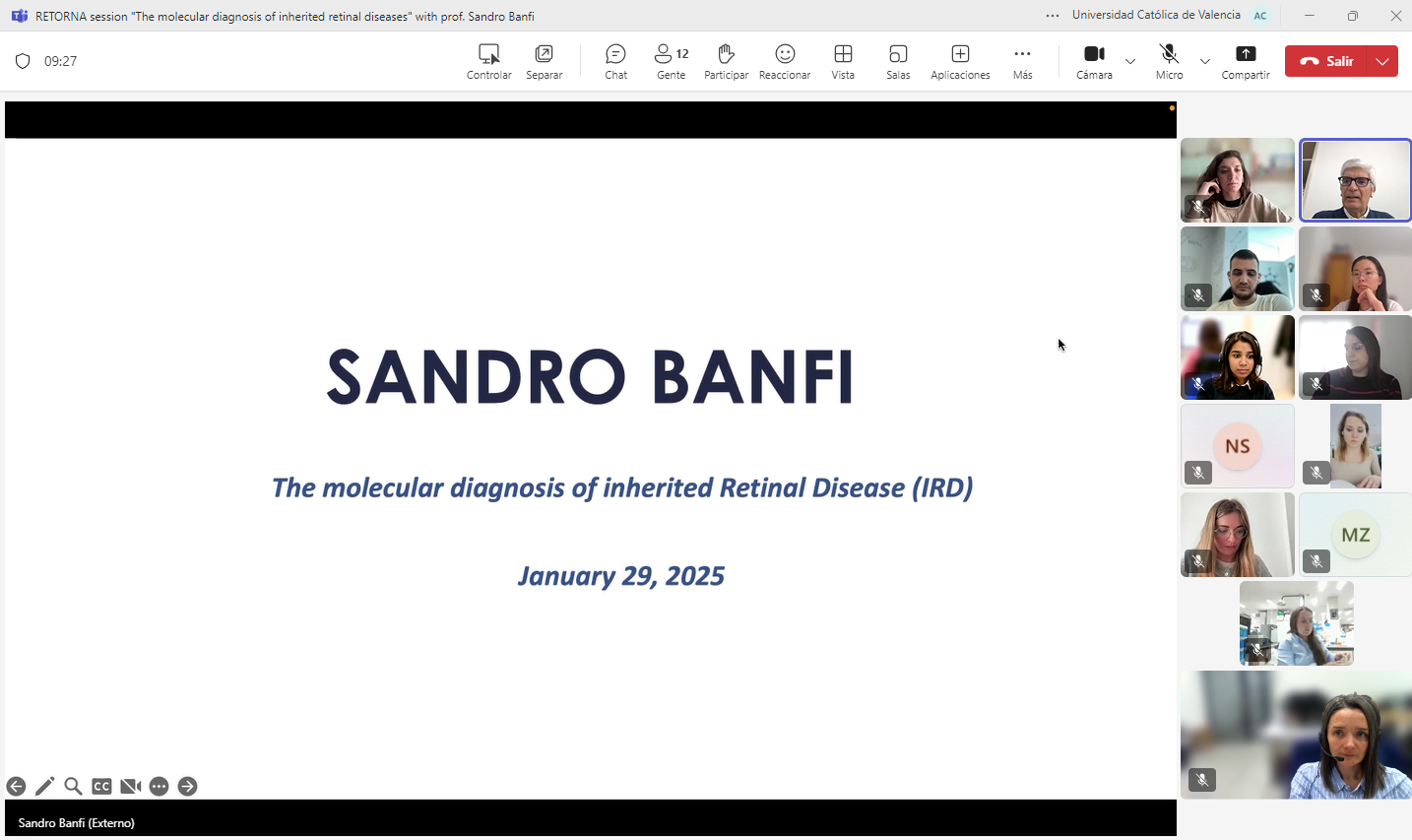Toggle closed captions on the slide toolbar
This screenshot has height=840, width=1412.
click(101, 786)
